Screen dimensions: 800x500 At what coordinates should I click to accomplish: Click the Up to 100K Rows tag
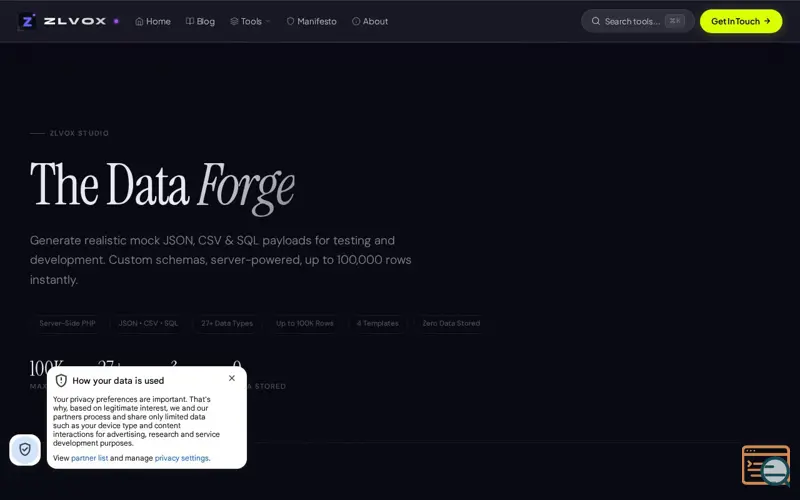pos(305,323)
